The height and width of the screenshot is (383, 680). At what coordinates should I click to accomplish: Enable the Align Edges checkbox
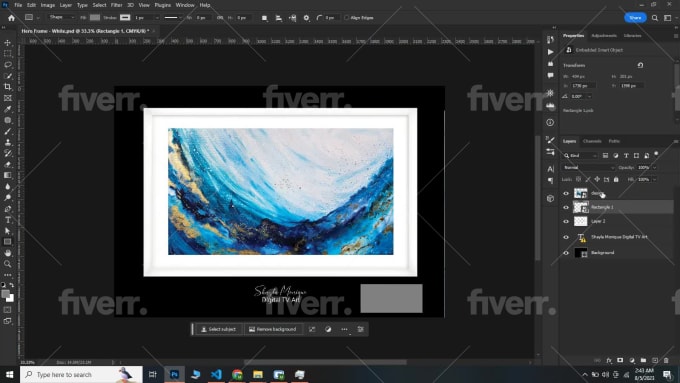[347, 18]
